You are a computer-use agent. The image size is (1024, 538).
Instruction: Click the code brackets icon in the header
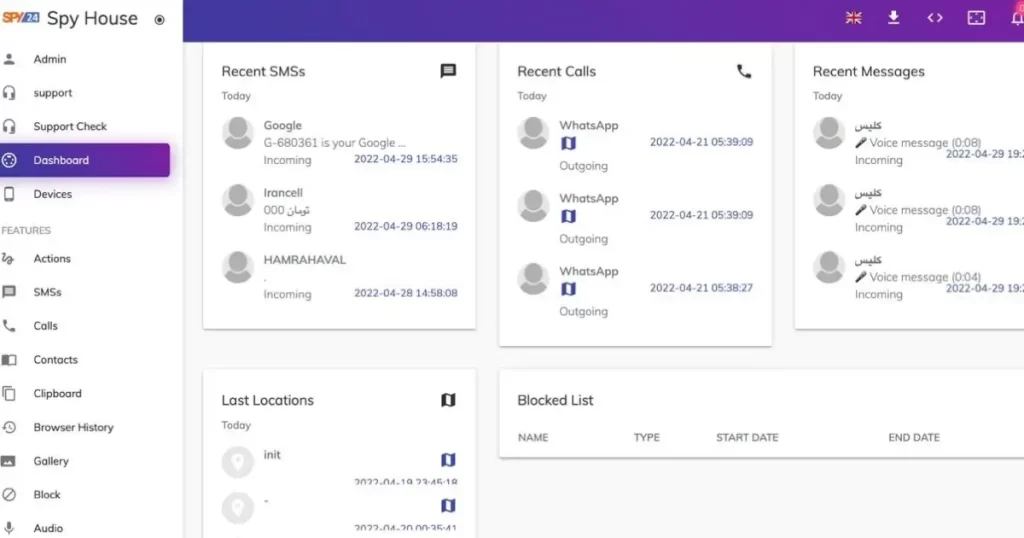tap(935, 18)
